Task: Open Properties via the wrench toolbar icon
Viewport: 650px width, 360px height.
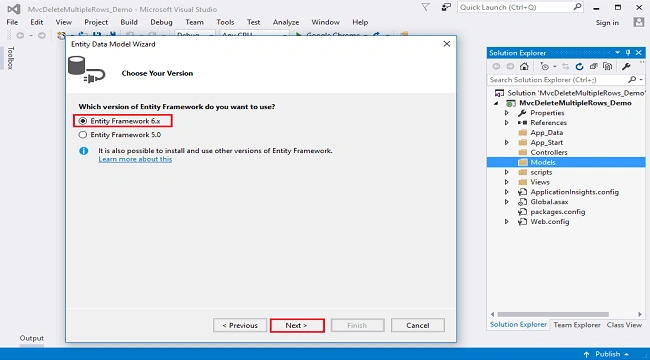Action: pyautogui.click(x=626, y=66)
